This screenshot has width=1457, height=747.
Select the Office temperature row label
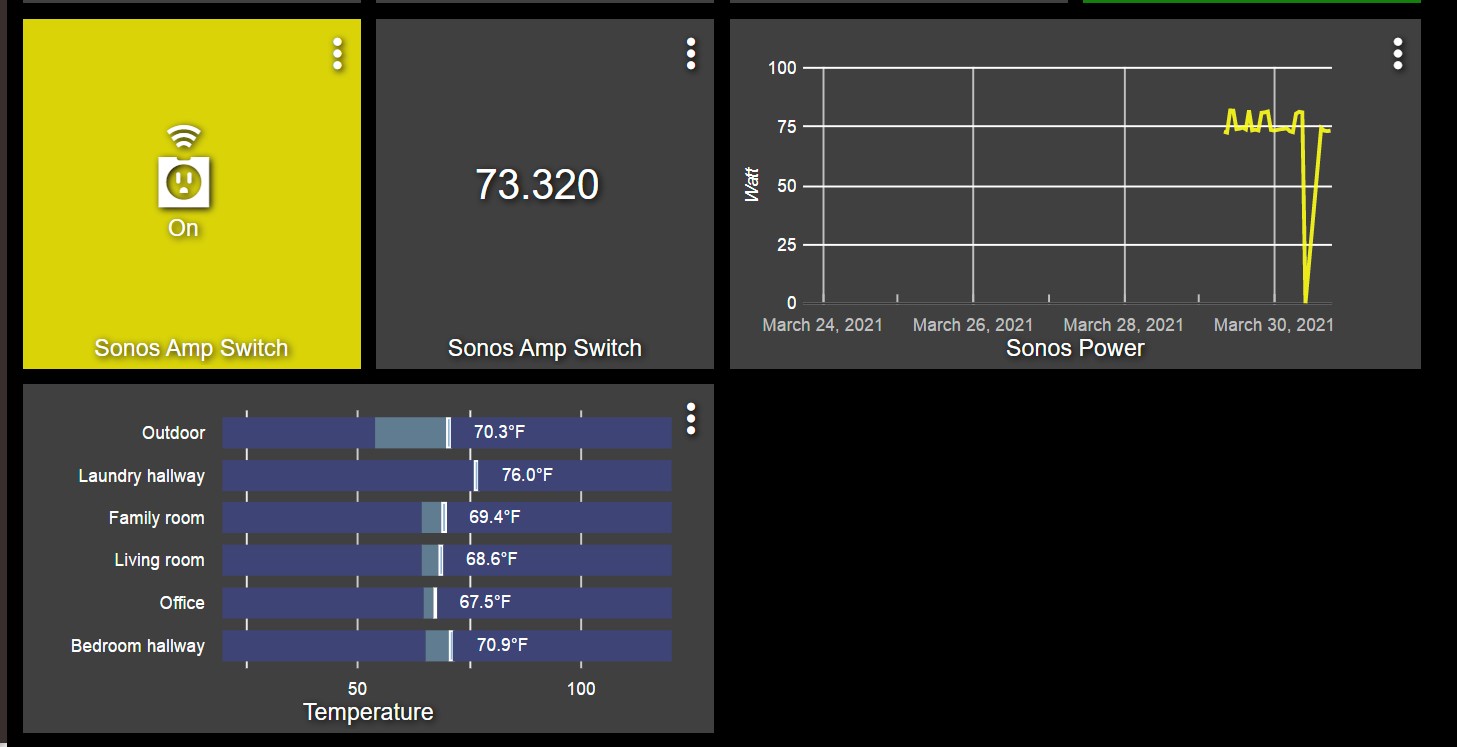point(182,603)
